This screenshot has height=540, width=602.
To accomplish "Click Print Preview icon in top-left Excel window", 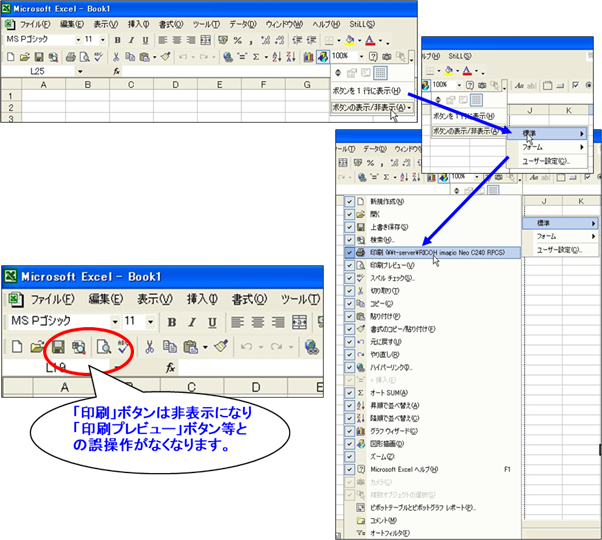I will [x=84, y=57].
